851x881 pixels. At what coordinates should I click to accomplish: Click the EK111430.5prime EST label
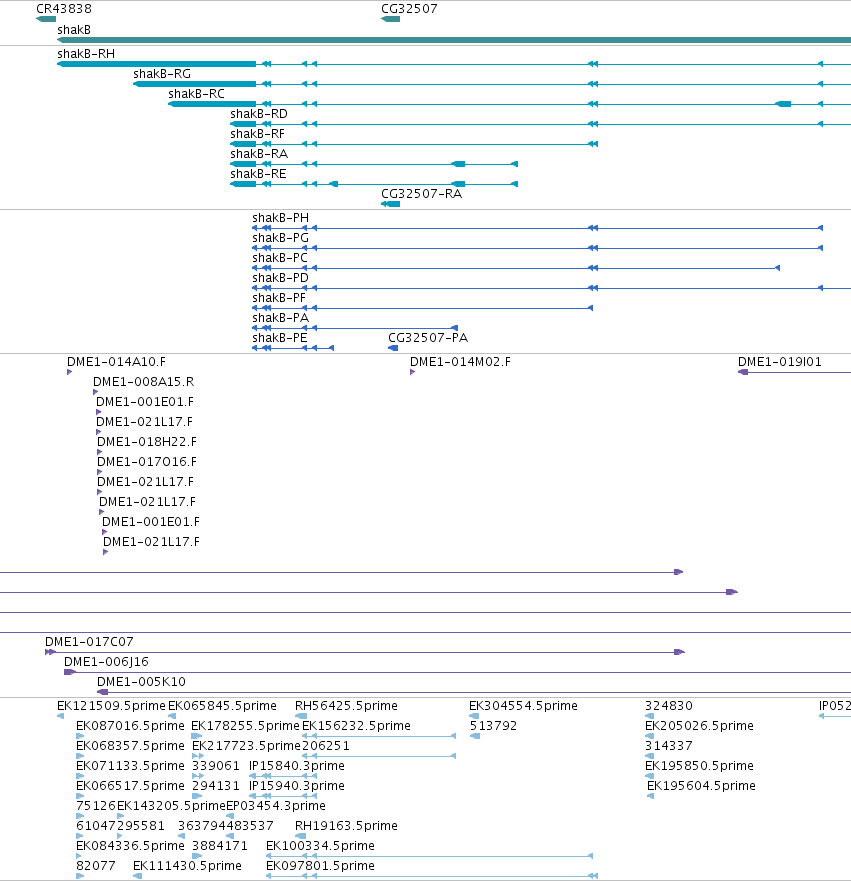187,866
